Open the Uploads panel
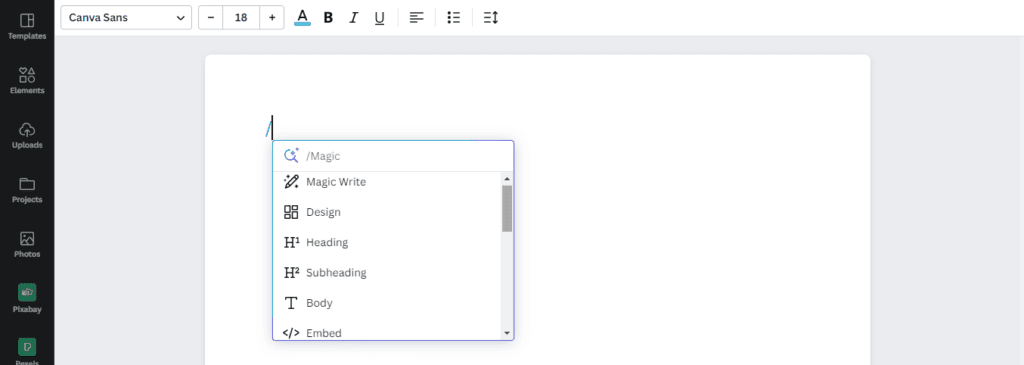This screenshot has width=1024, height=365. pyautogui.click(x=27, y=135)
